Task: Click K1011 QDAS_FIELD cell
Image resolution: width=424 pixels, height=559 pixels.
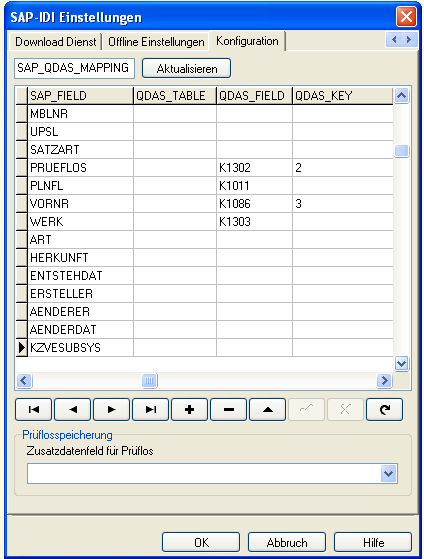Action: click(x=254, y=186)
